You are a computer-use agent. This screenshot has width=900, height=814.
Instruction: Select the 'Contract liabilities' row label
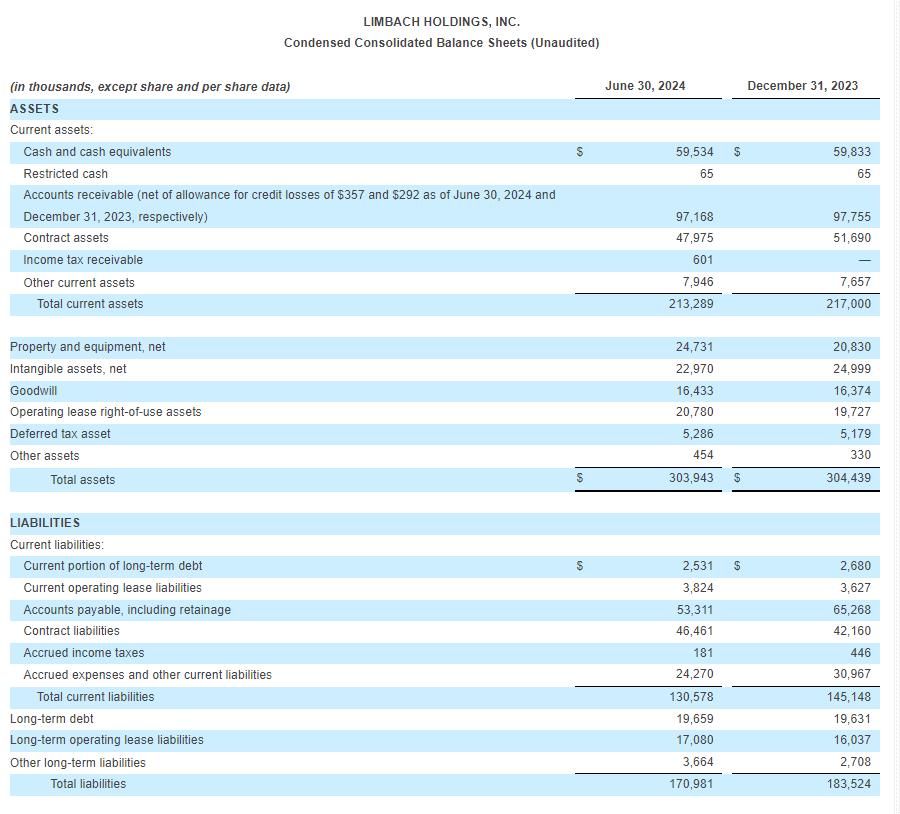click(x=72, y=631)
